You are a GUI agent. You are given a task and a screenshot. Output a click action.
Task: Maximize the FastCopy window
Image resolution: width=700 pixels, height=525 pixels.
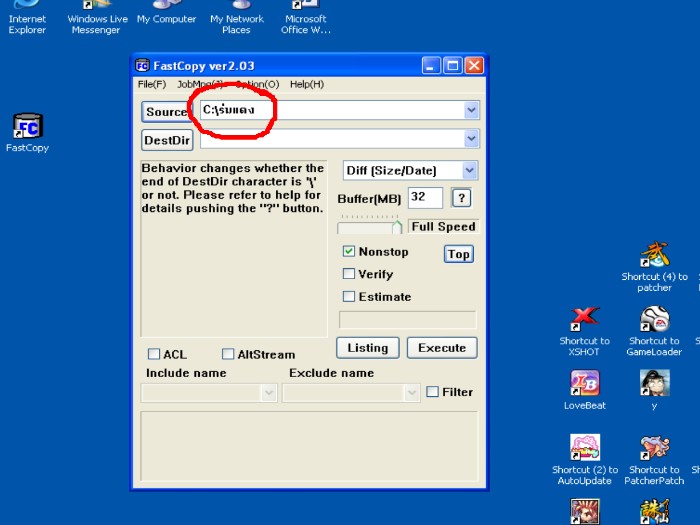tap(453, 66)
